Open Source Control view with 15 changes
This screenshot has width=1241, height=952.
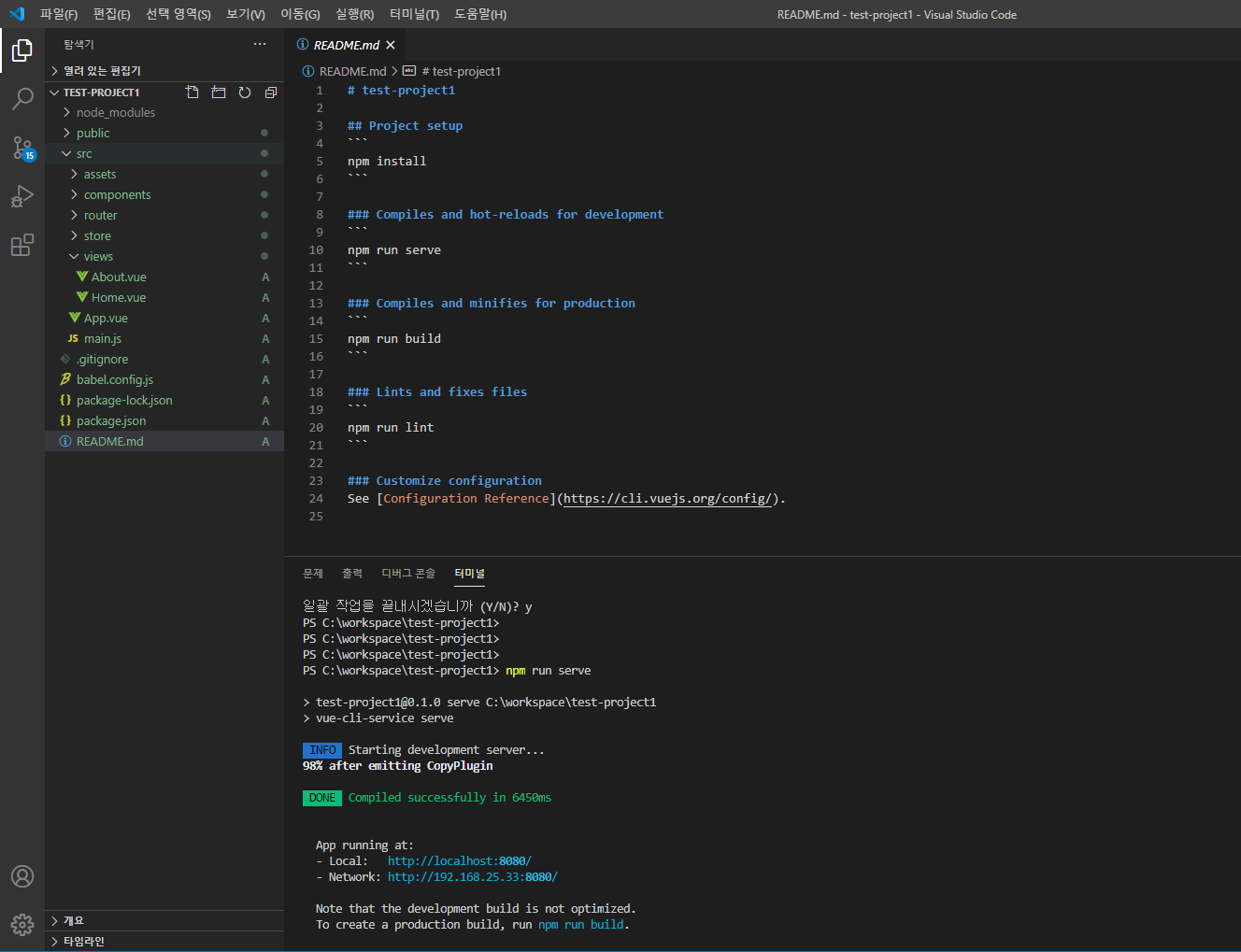(x=22, y=148)
